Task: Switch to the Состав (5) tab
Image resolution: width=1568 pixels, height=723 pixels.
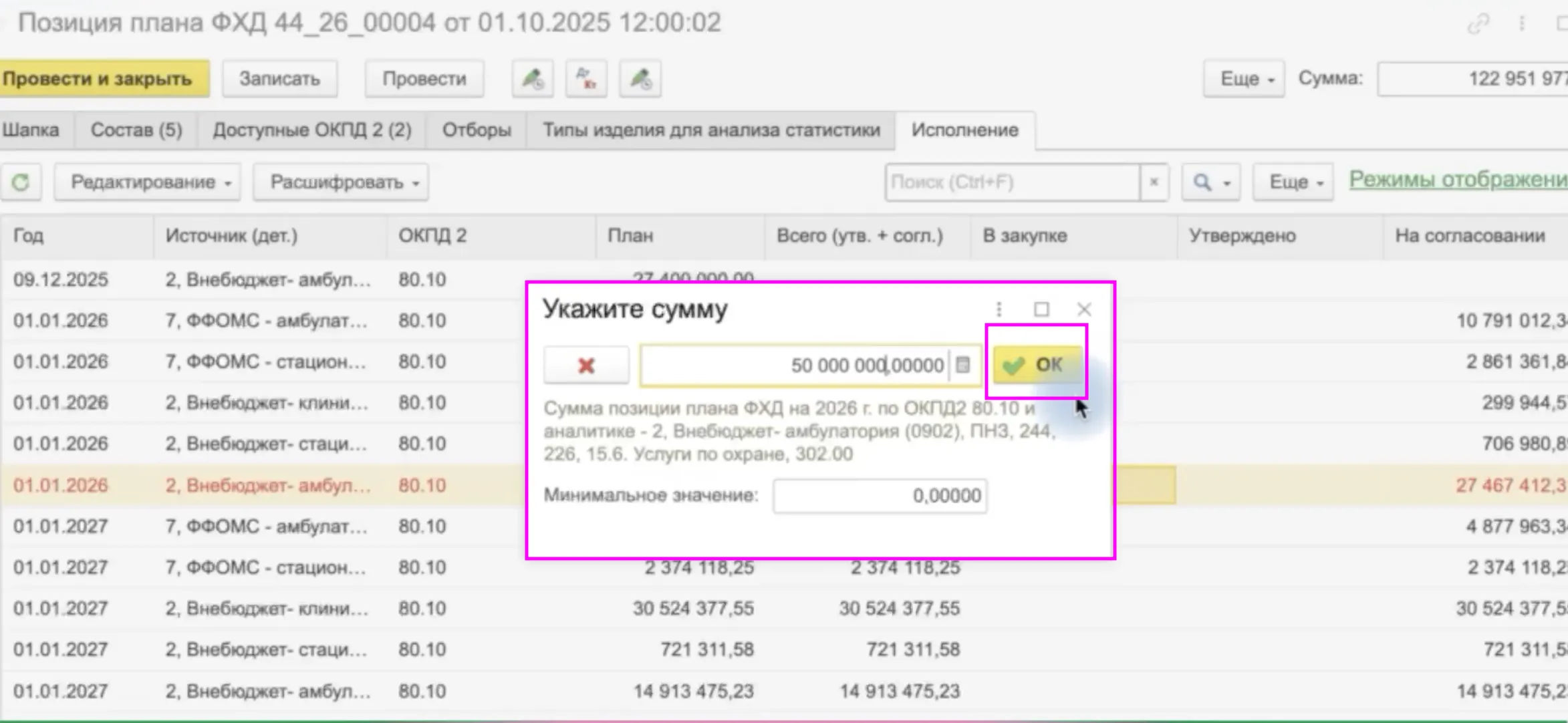Action: pyautogui.click(x=136, y=130)
